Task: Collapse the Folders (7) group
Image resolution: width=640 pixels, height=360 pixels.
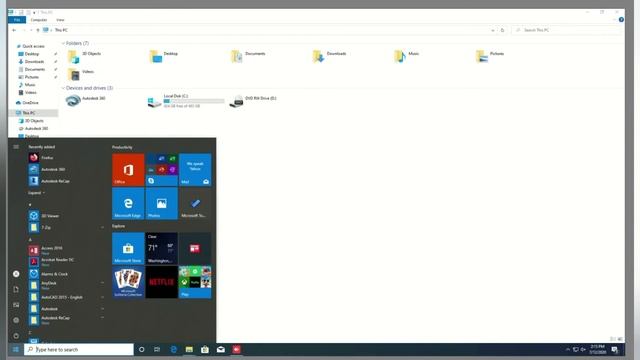Action: click(x=63, y=43)
